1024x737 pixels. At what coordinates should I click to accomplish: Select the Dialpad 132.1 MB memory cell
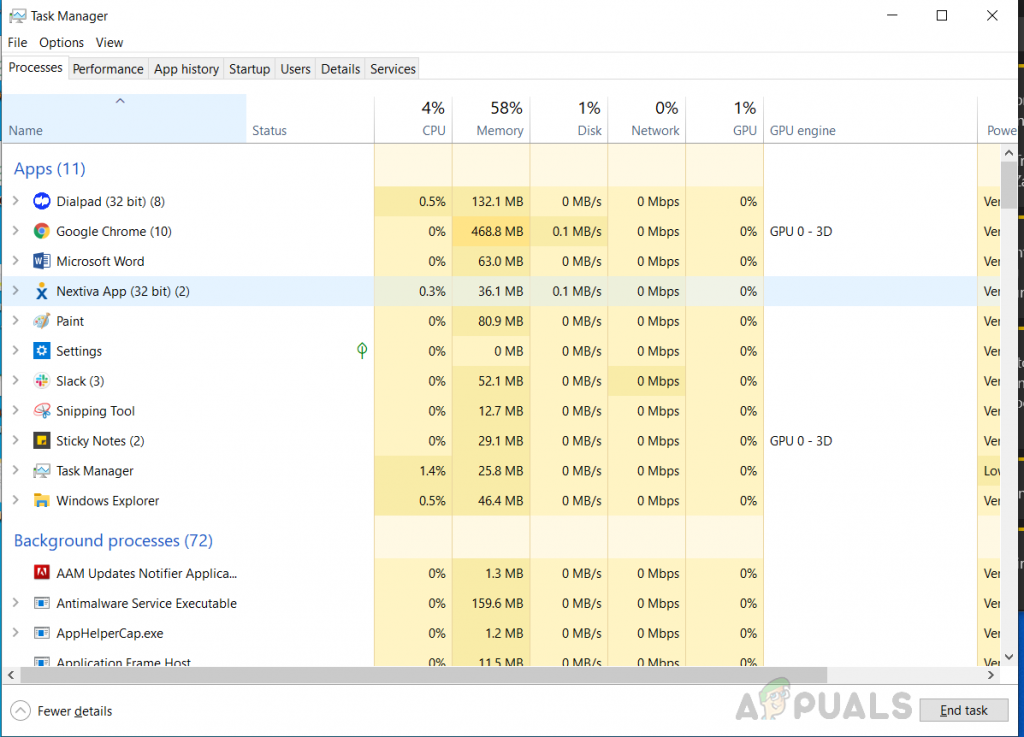491,201
